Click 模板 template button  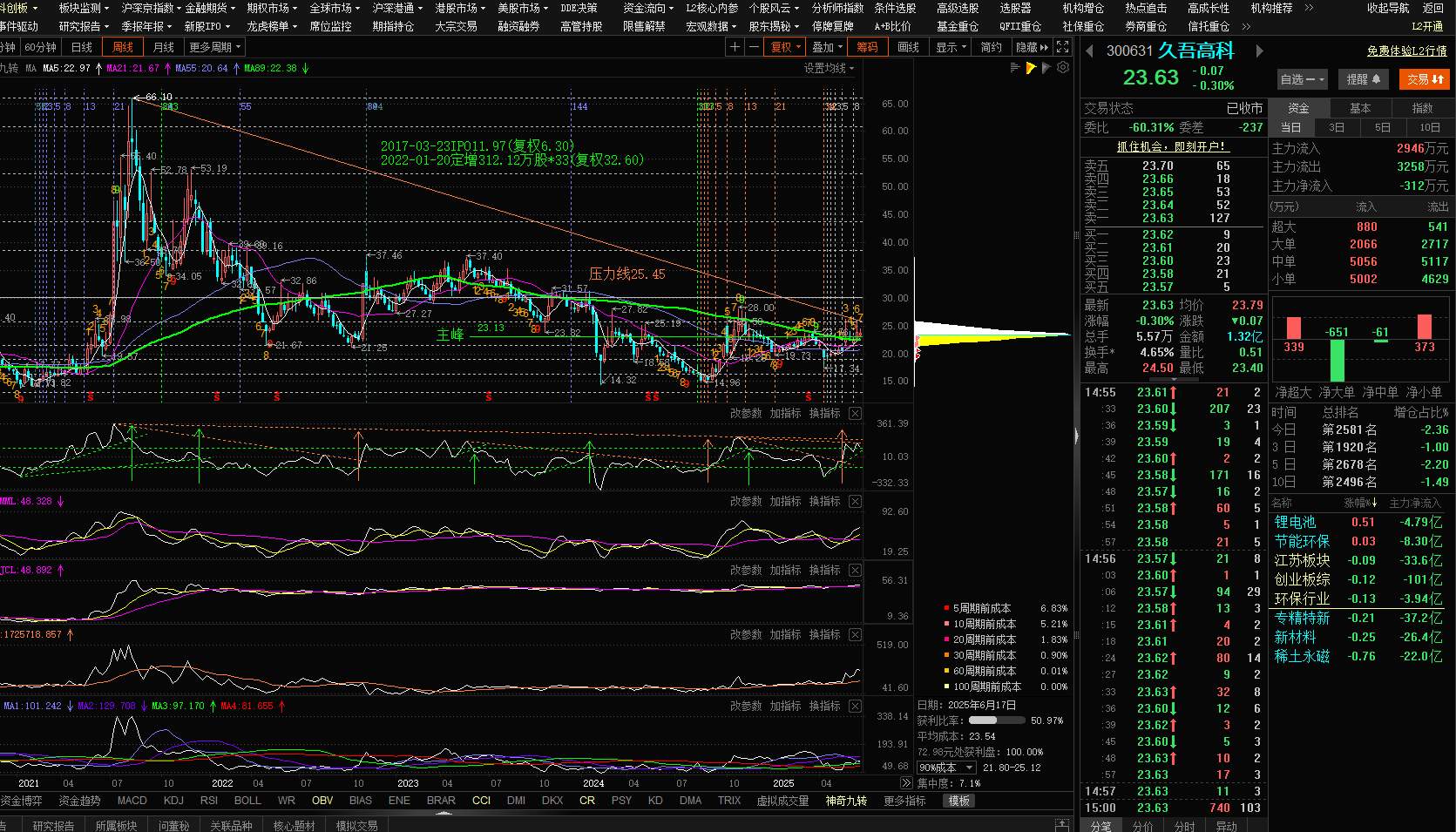[959, 800]
